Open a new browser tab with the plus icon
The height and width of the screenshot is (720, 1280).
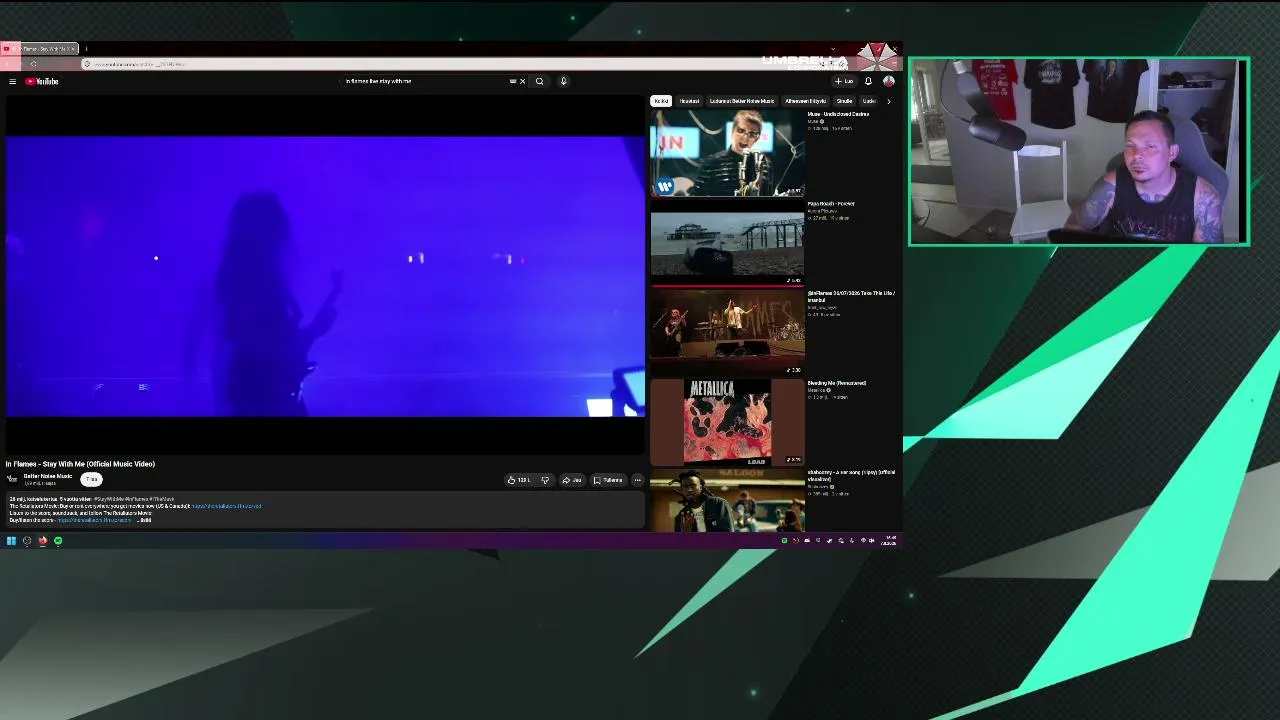click(86, 48)
